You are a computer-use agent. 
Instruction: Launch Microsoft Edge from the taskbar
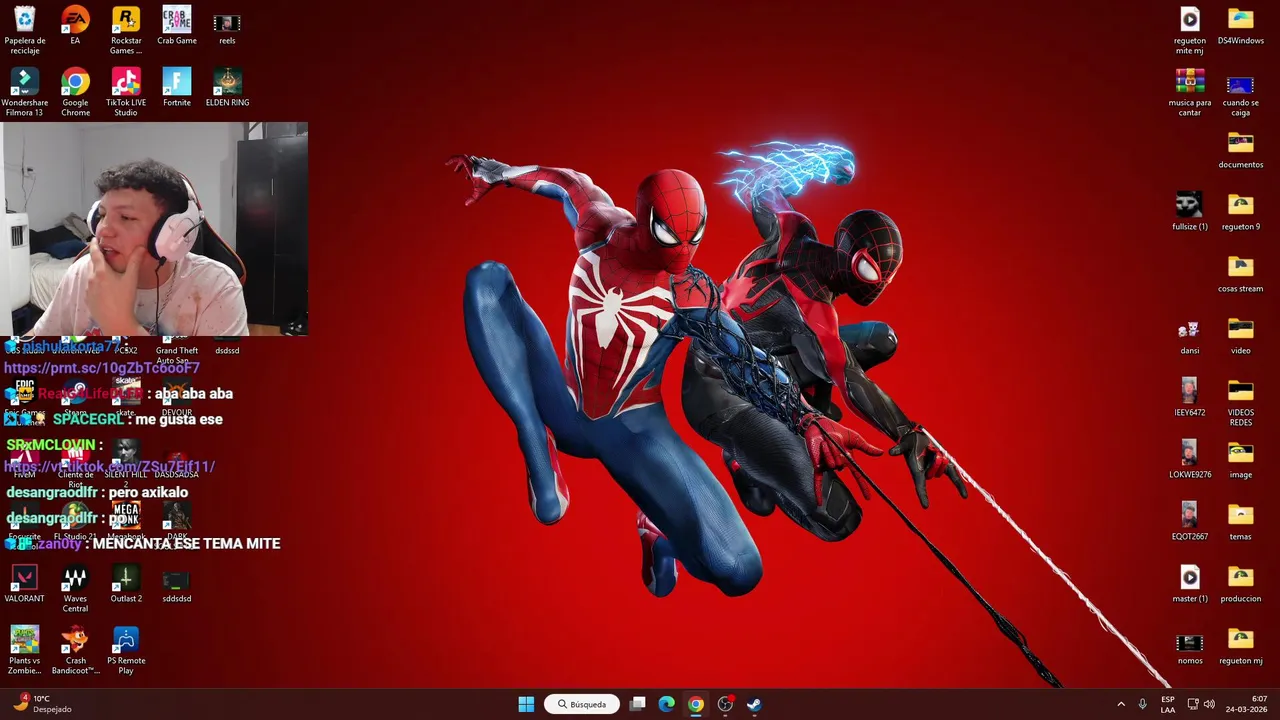tap(666, 704)
